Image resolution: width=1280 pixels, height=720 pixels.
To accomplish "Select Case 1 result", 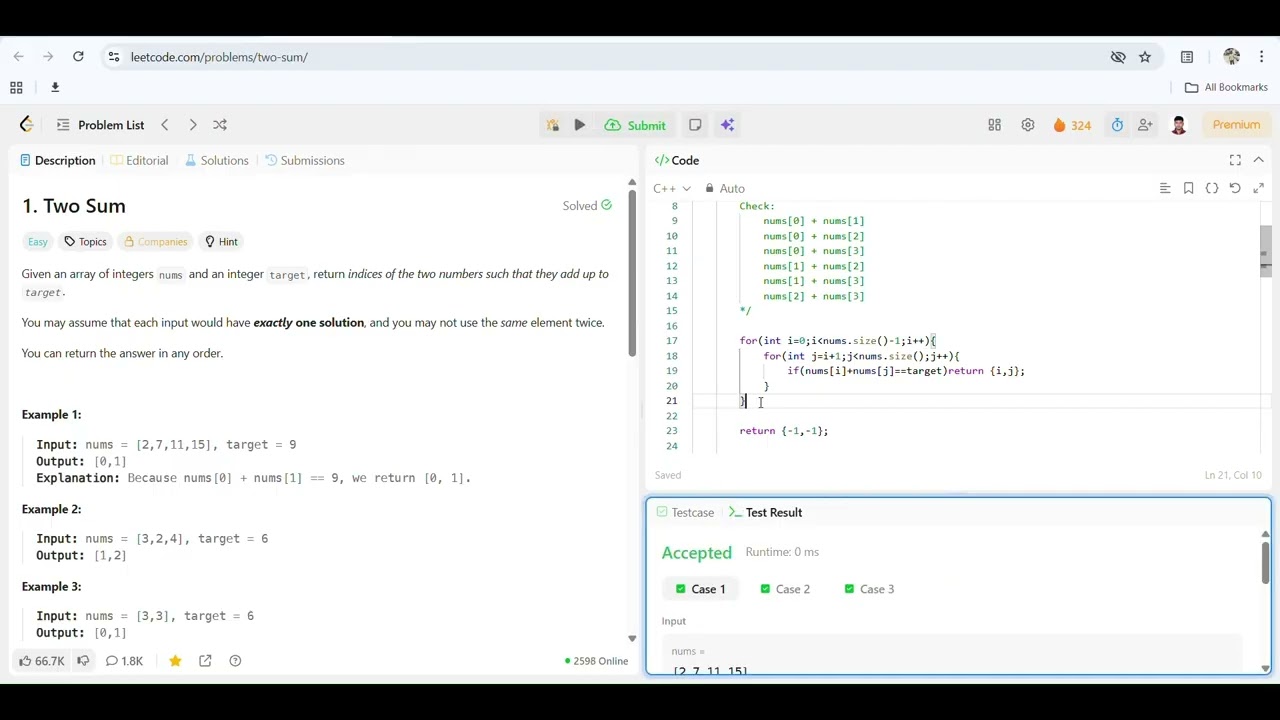I will (x=699, y=589).
